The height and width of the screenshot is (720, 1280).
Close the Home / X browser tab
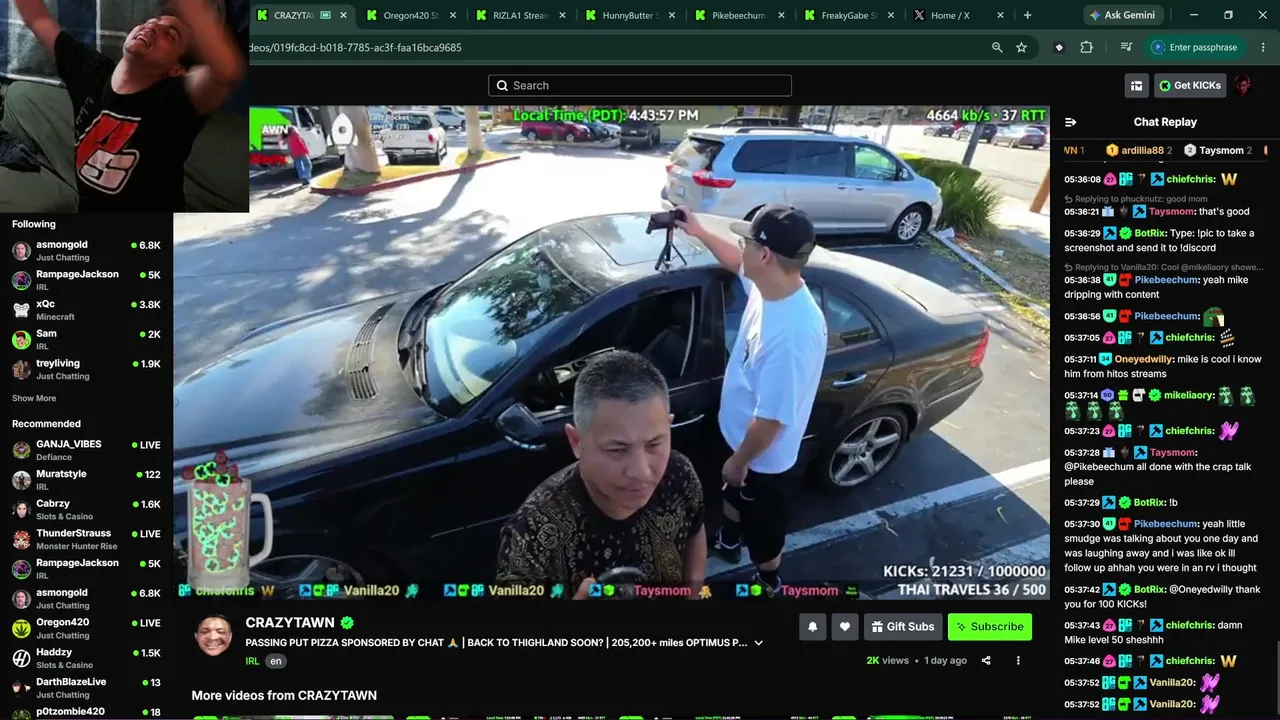click(999, 15)
